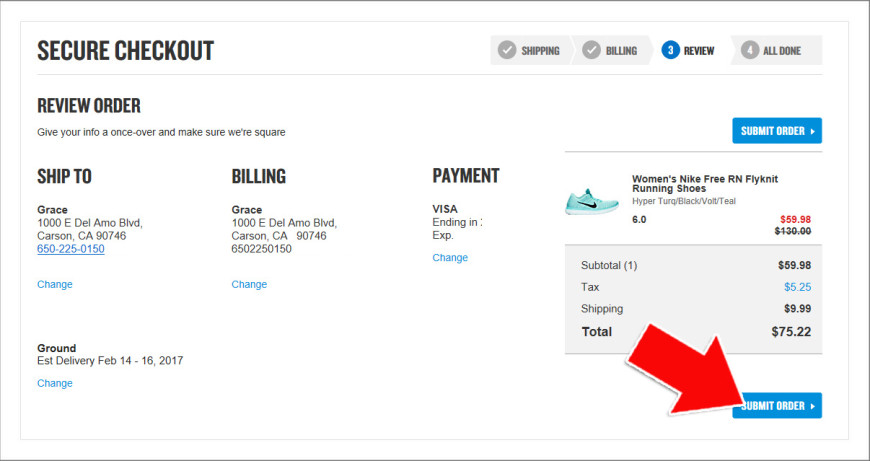Image resolution: width=870 pixels, height=461 pixels.
Task: Click the Secure Checkout heading
Action: click(125, 50)
